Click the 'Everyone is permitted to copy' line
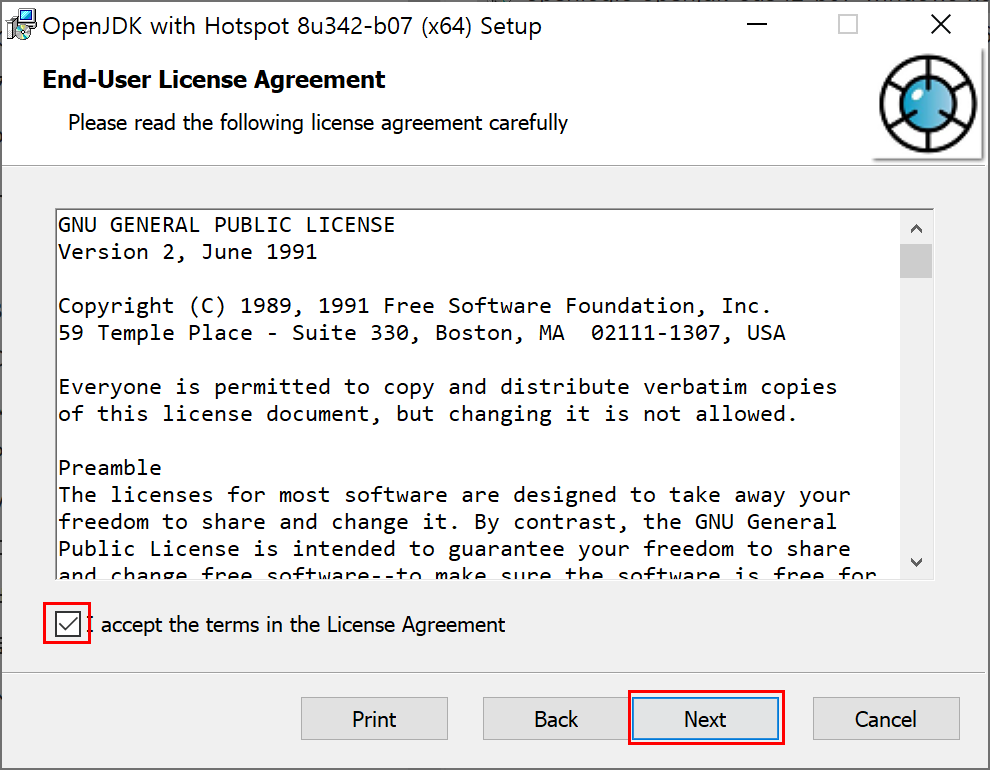Viewport: 990px width, 770px height. point(448,388)
